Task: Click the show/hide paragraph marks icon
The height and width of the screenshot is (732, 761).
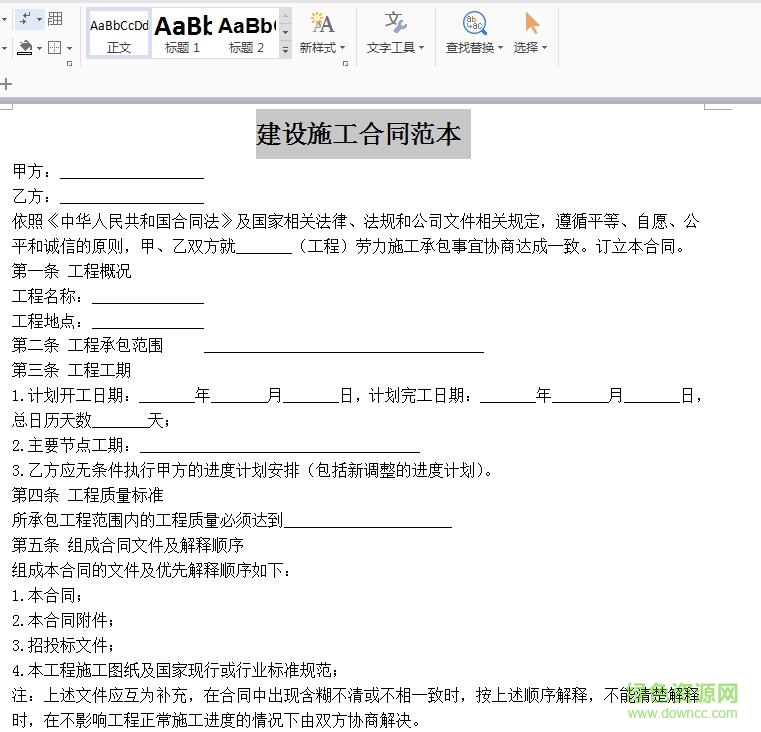Action: 25,18
